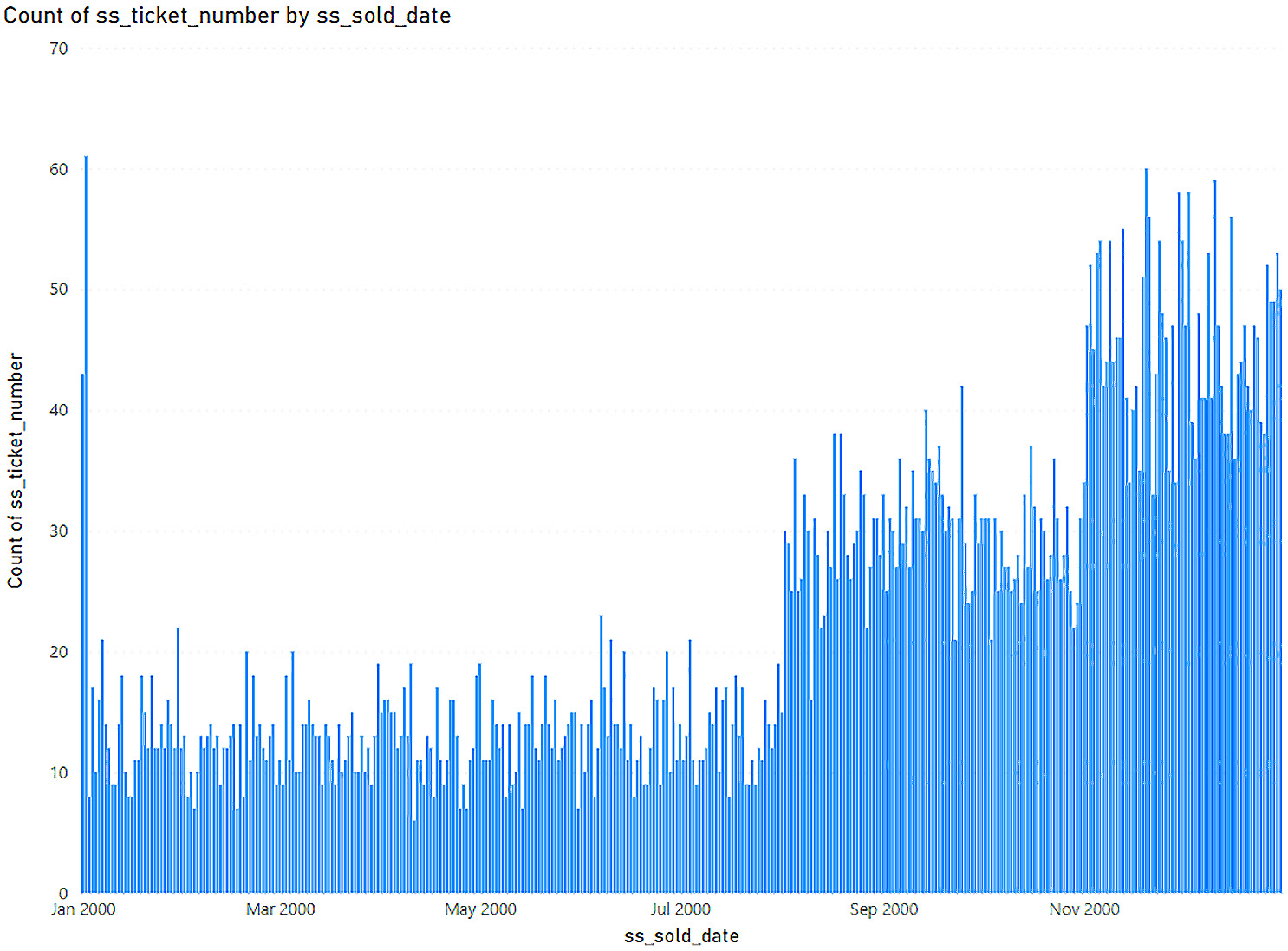Click the very first bar on the left edge
1288x951 pixels.
pyautogui.click(x=82, y=633)
